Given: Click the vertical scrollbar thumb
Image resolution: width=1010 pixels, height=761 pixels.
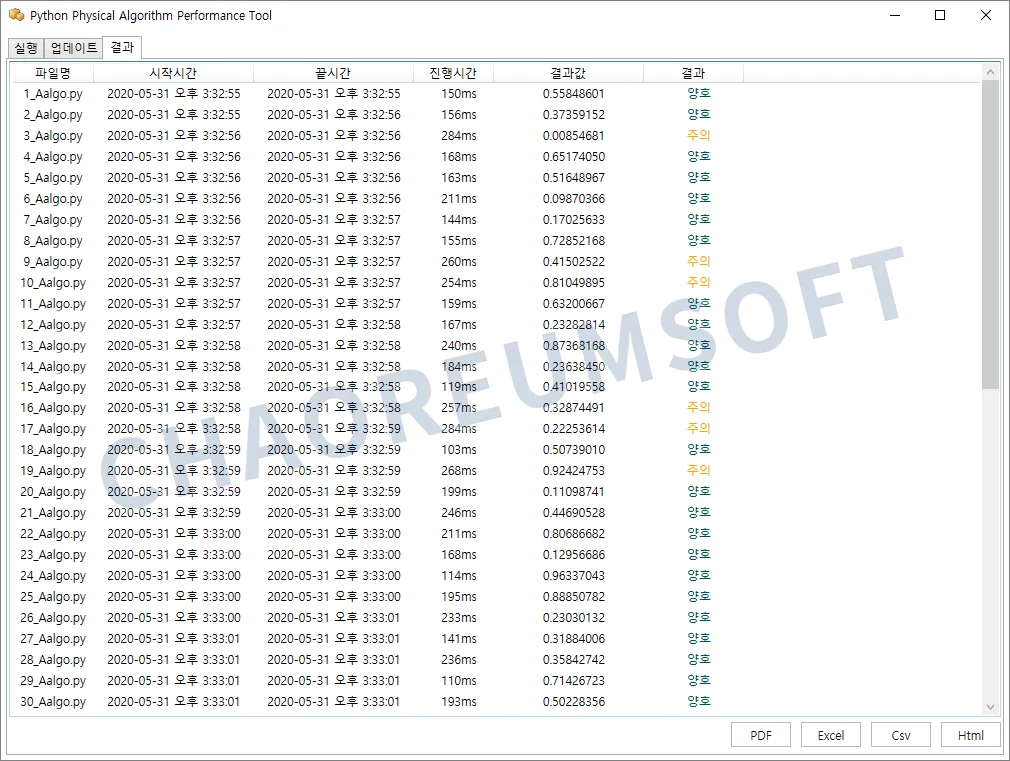Looking at the screenshot, I should [x=990, y=235].
